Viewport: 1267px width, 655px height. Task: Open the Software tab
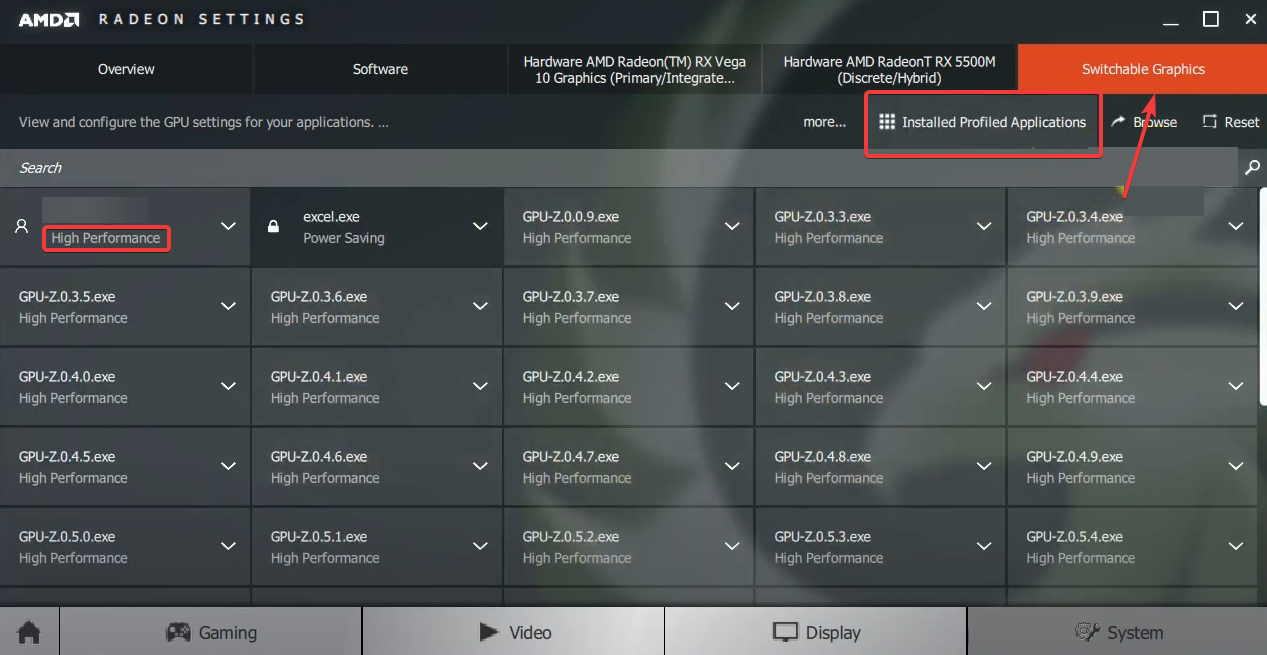pyautogui.click(x=380, y=69)
